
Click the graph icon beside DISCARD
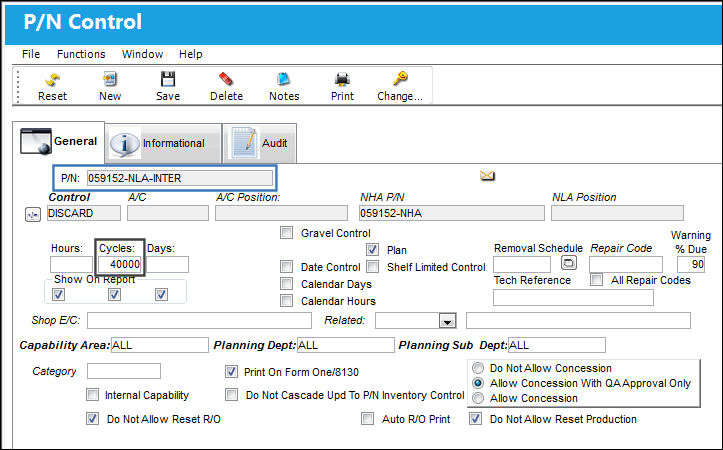pyautogui.click(x=33, y=214)
